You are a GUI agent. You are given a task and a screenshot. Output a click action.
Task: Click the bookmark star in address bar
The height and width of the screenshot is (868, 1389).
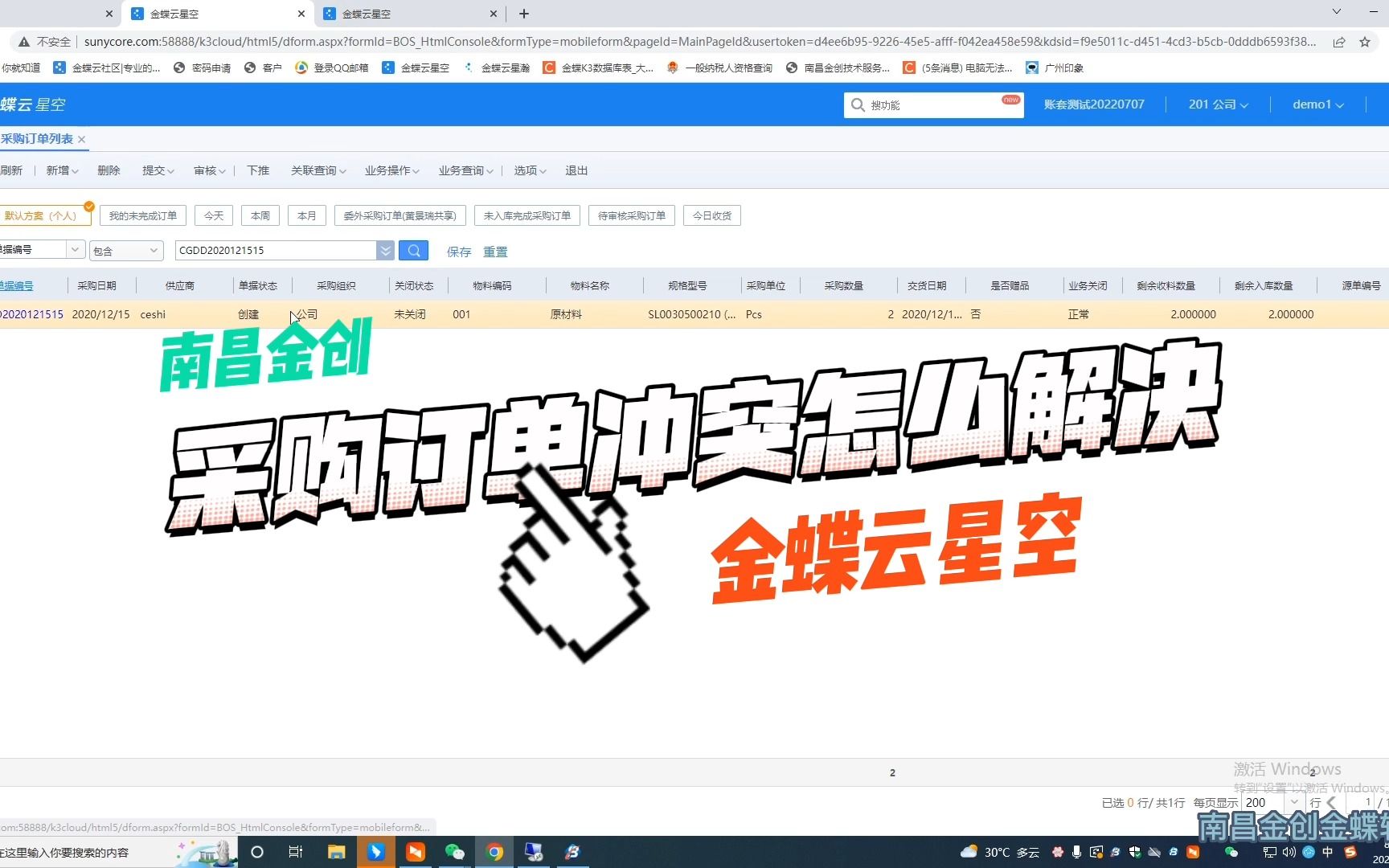tap(1364, 42)
